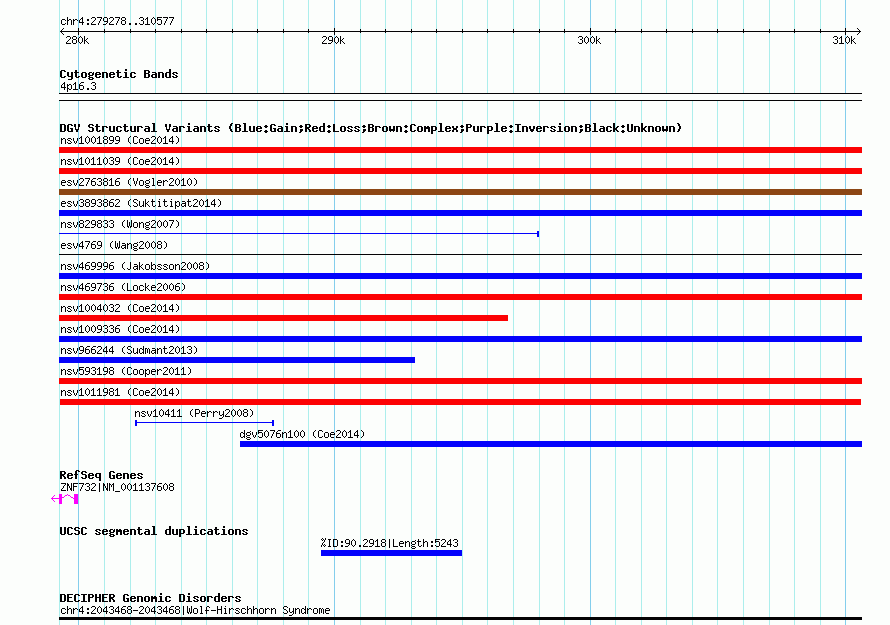This screenshot has height=625, width=890.
Task: Click the UCSC segmental duplications track title
Action: tap(154, 531)
